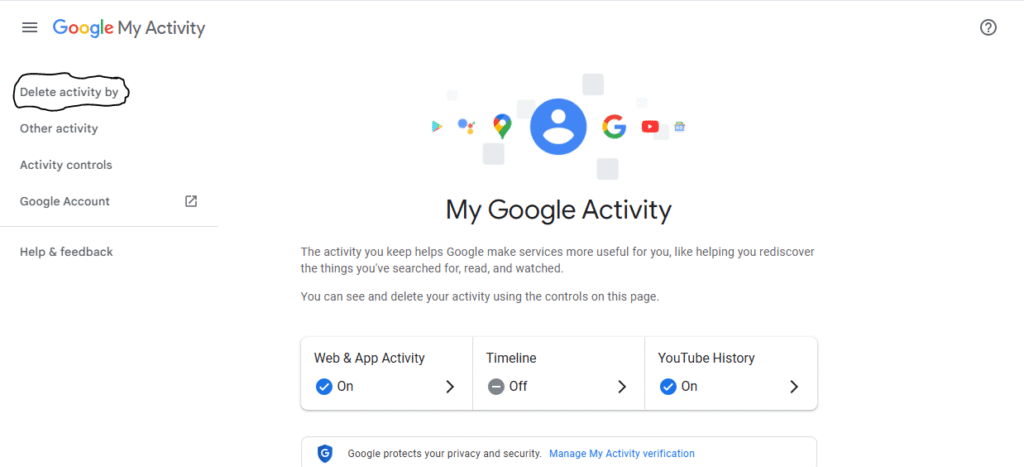
Task: Click the Google Assistant dots icon
Action: (x=466, y=126)
